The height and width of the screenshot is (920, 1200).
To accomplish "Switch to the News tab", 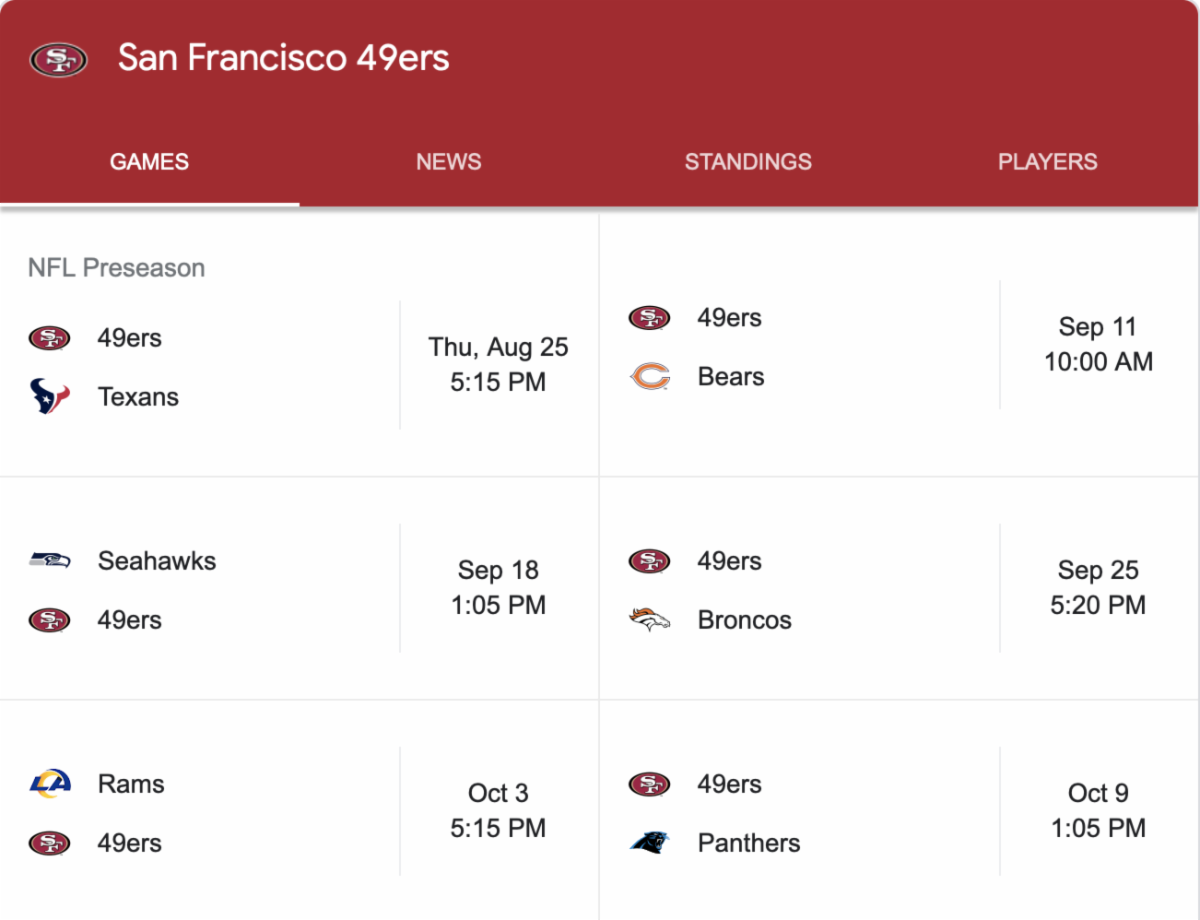I will pos(449,162).
